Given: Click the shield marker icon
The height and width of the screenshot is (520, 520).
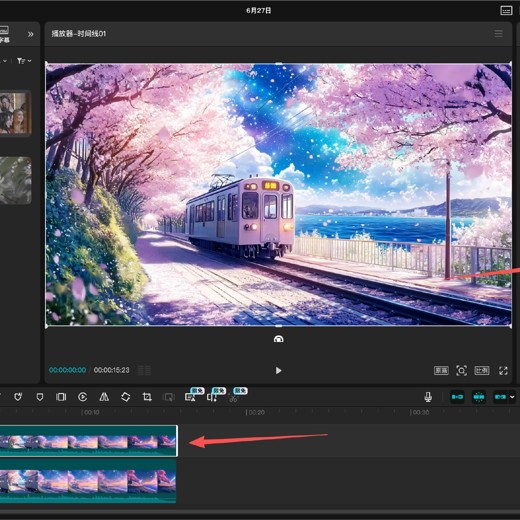Looking at the screenshot, I should click(x=40, y=397).
